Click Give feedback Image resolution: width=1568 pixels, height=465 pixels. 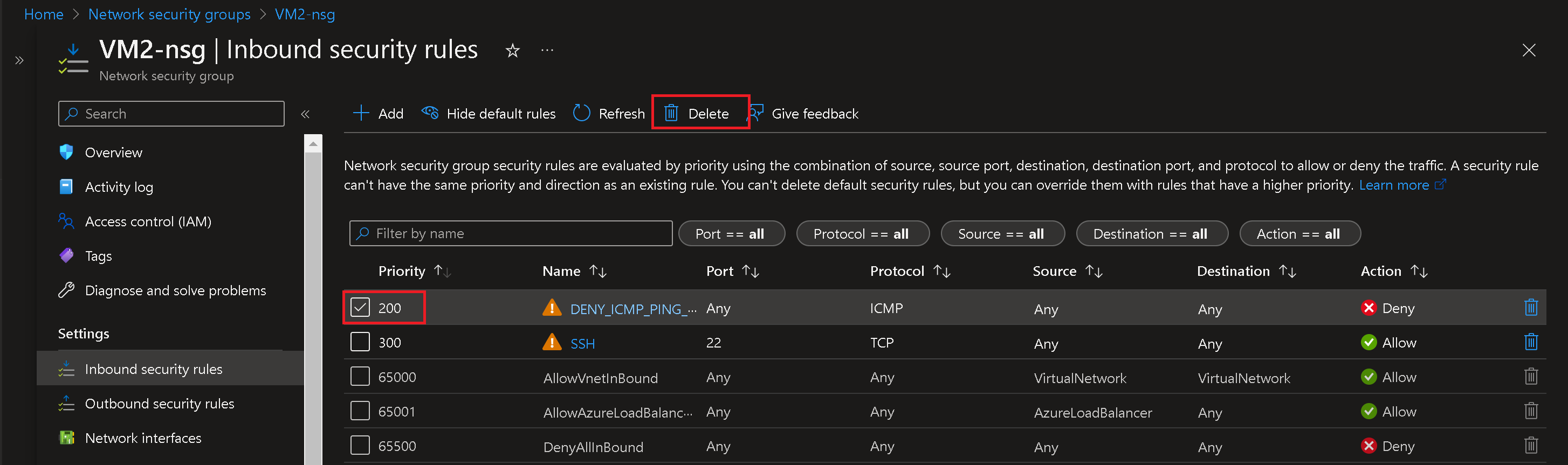point(803,113)
